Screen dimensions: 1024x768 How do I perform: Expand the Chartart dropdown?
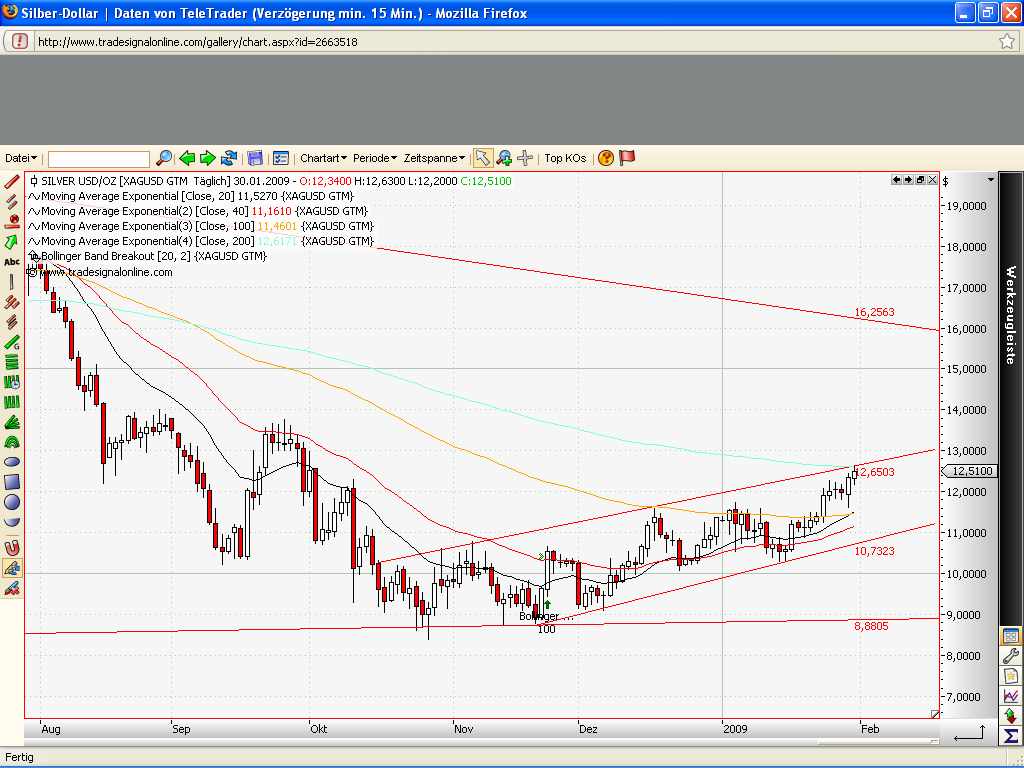point(323,158)
